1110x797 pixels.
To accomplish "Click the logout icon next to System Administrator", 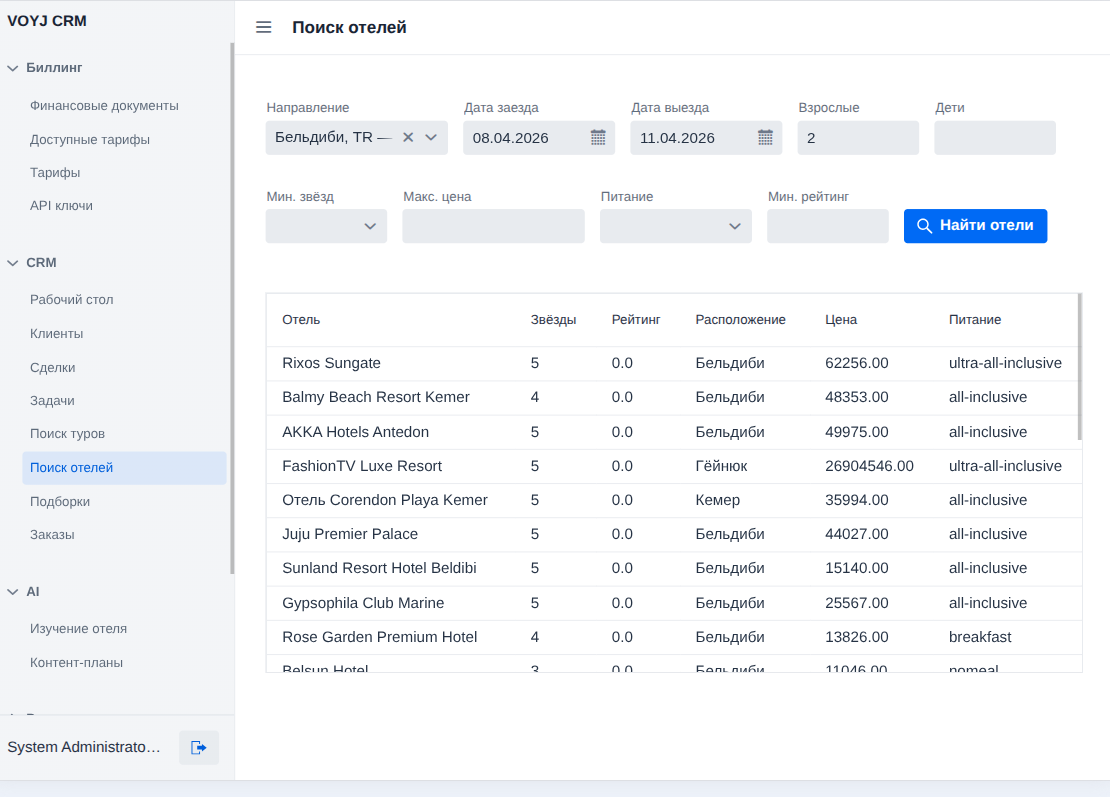I will click(x=198, y=747).
